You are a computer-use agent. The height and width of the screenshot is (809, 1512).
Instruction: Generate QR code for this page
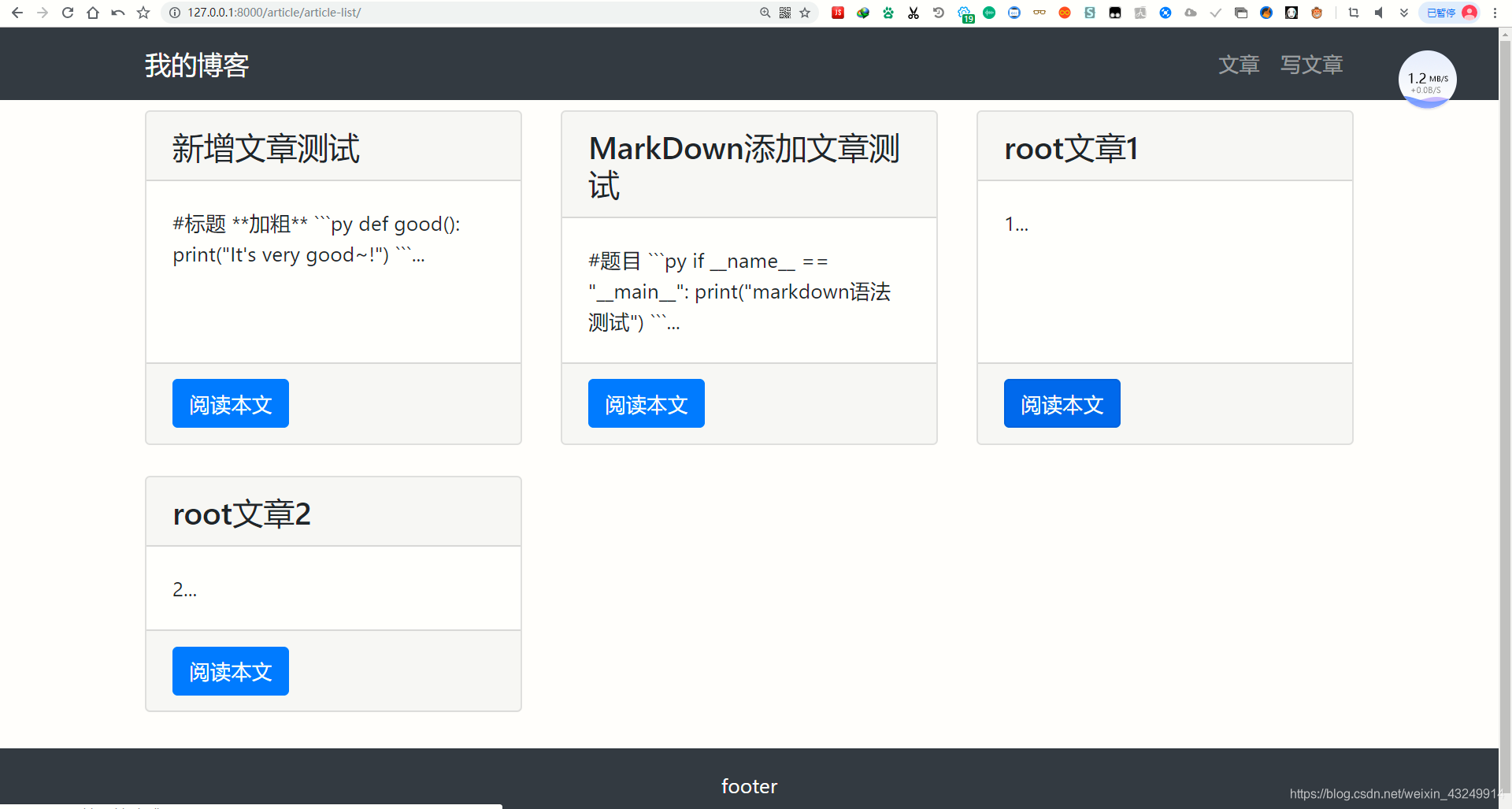tap(785, 13)
